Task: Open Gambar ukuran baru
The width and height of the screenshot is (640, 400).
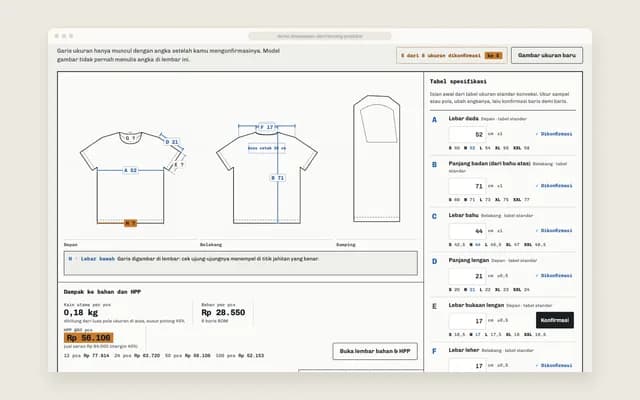Action: [x=547, y=55]
